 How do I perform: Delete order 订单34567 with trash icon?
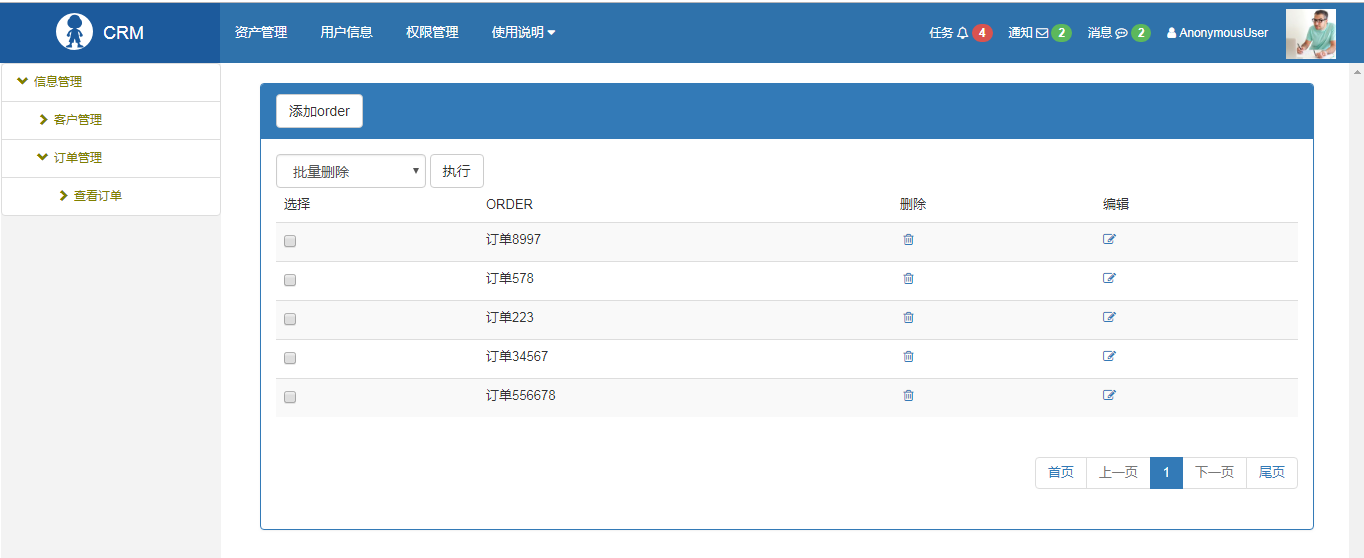coord(908,356)
